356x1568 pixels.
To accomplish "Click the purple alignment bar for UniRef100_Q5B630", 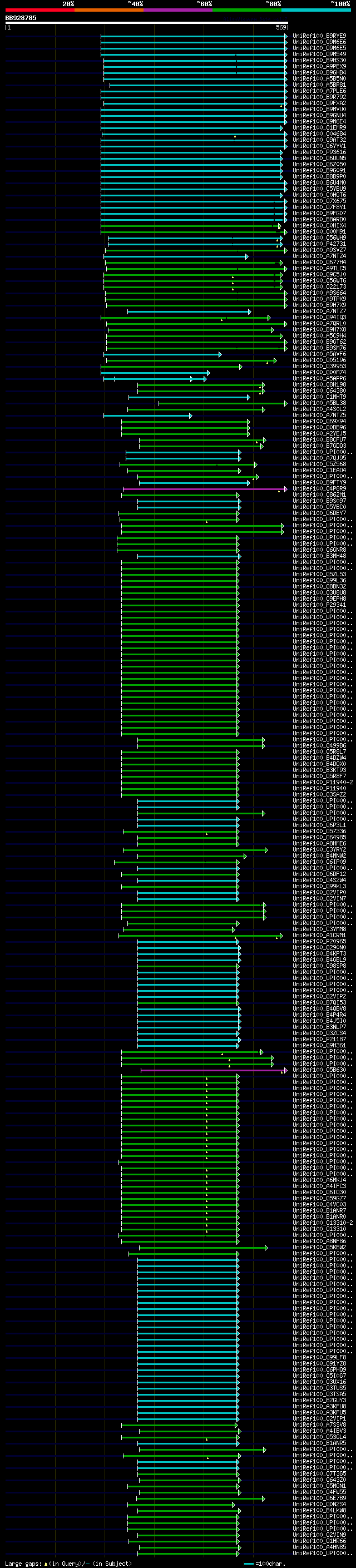I will [214, 1070].
